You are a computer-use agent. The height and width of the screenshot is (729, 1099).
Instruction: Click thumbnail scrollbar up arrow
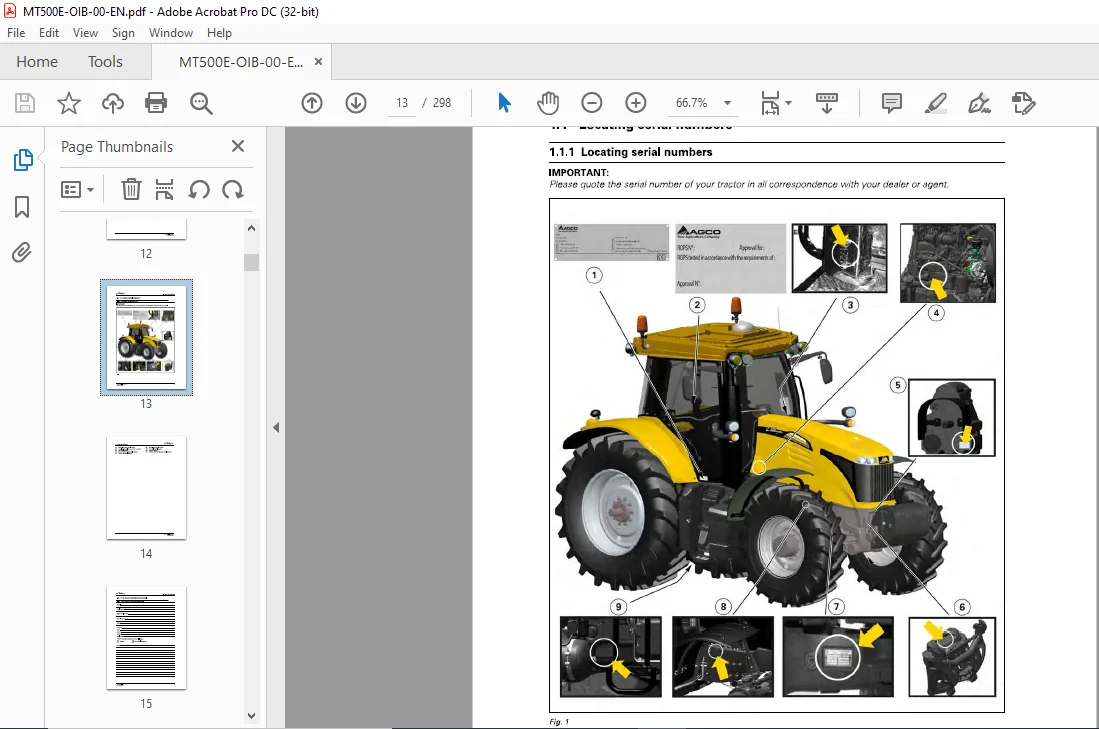pos(252,228)
